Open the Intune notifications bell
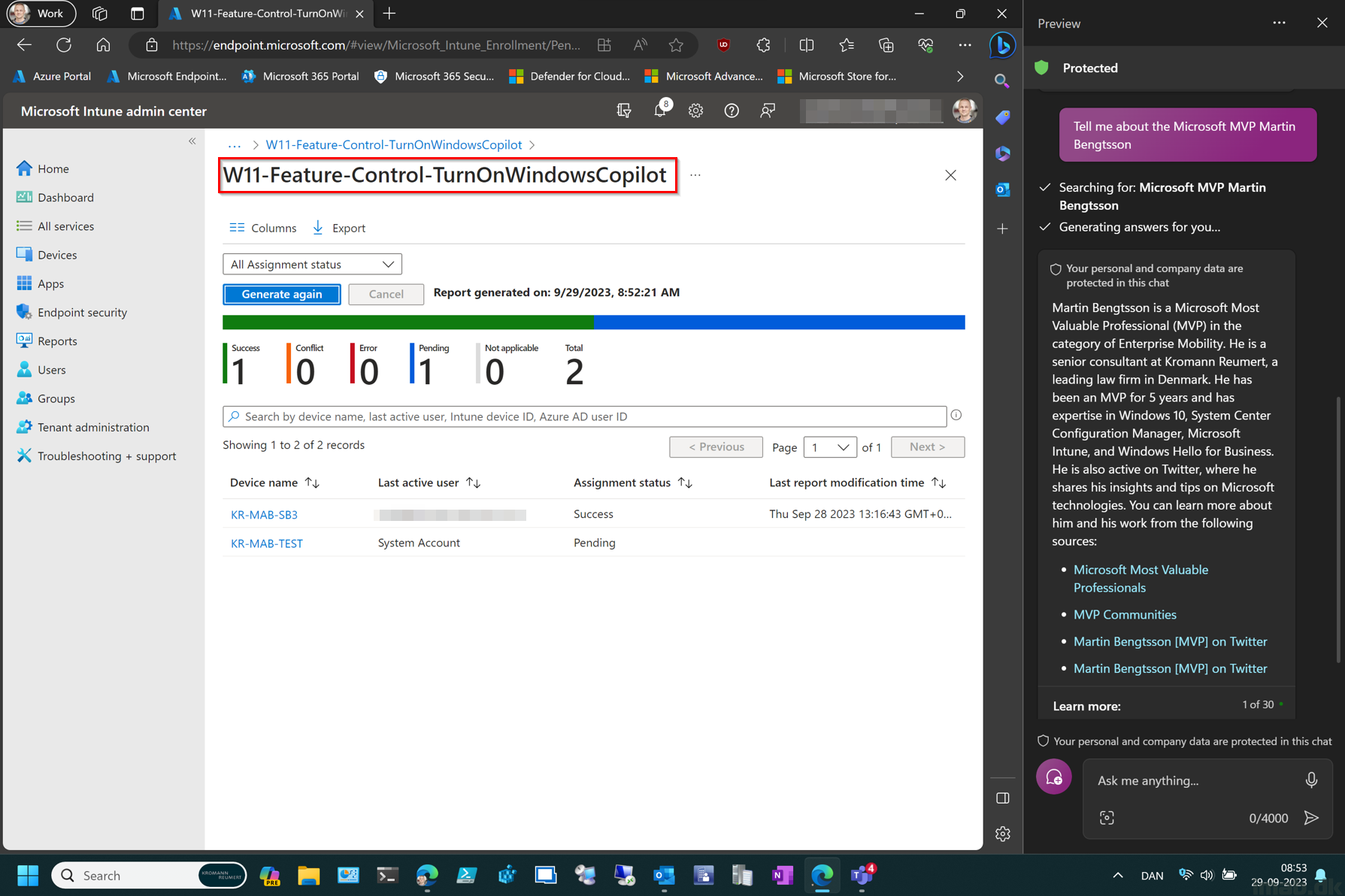This screenshot has height=896, width=1345. click(x=660, y=110)
